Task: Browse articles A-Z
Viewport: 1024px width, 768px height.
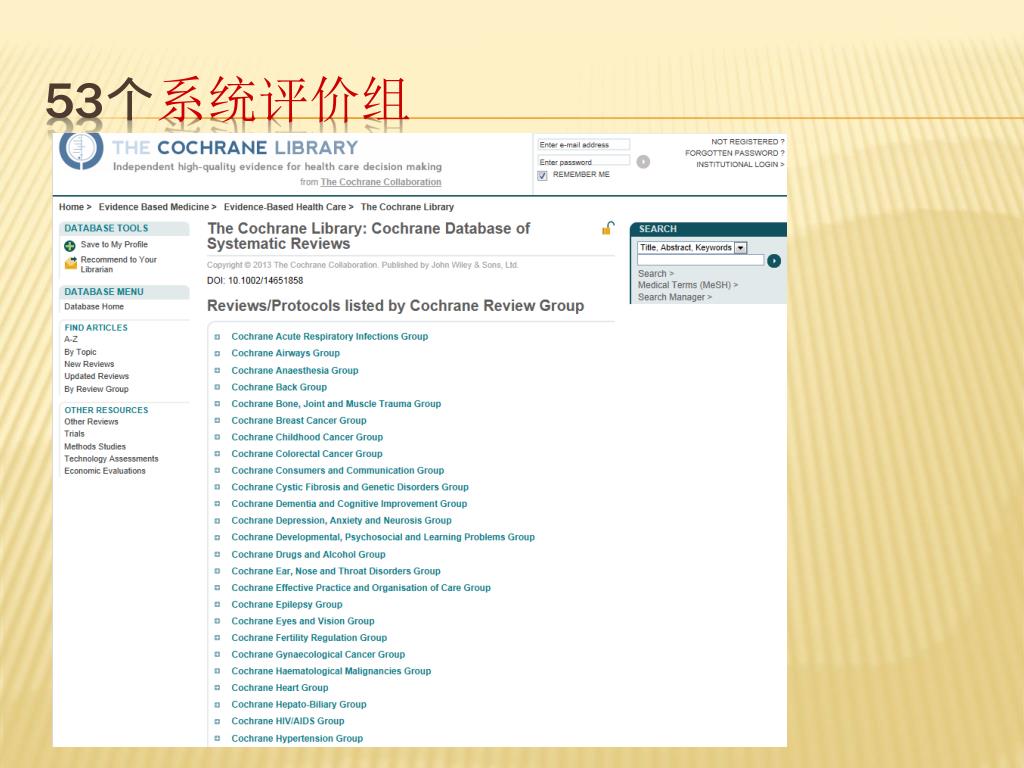Action: [71, 339]
